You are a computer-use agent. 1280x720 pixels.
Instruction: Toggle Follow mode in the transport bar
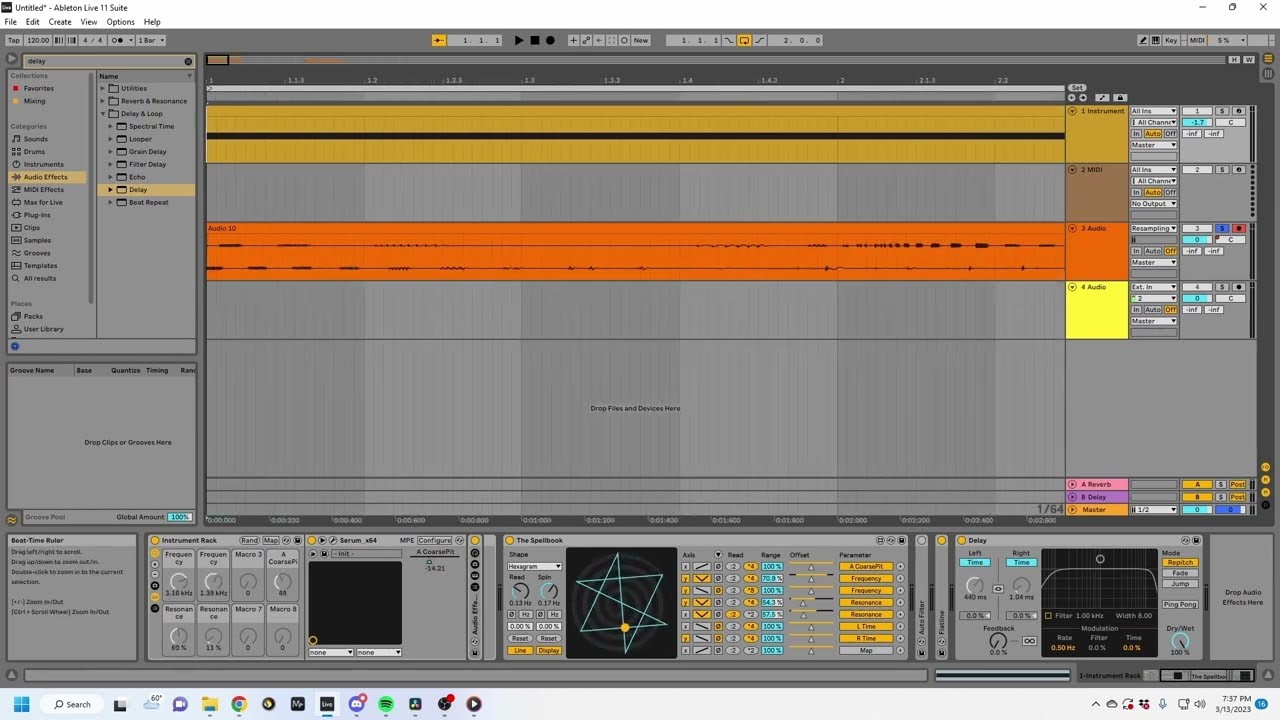click(438, 40)
